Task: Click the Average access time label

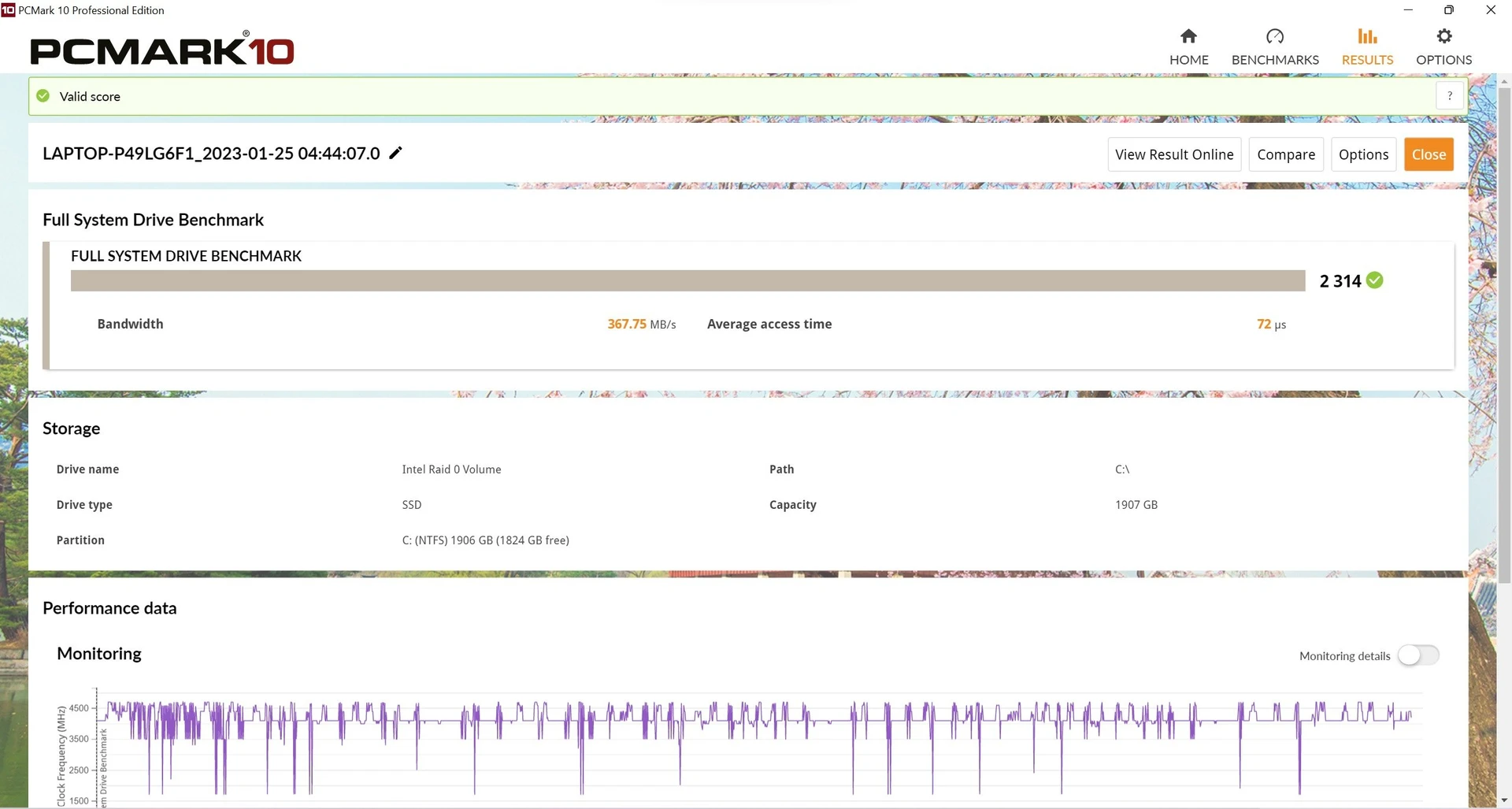Action: click(x=769, y=324)
